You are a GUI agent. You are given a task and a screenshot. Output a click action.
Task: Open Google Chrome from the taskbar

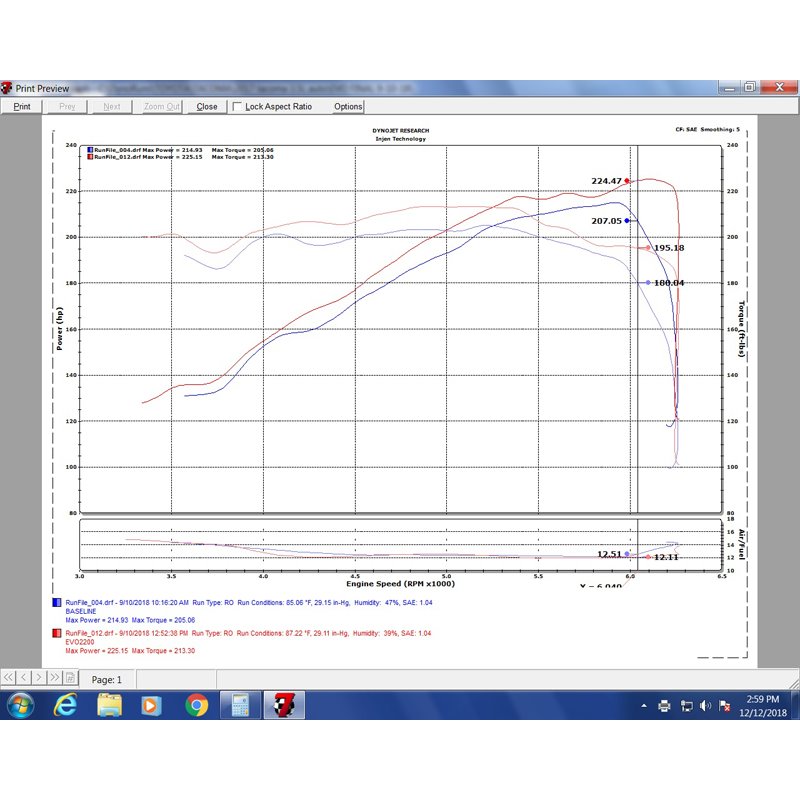196,705
